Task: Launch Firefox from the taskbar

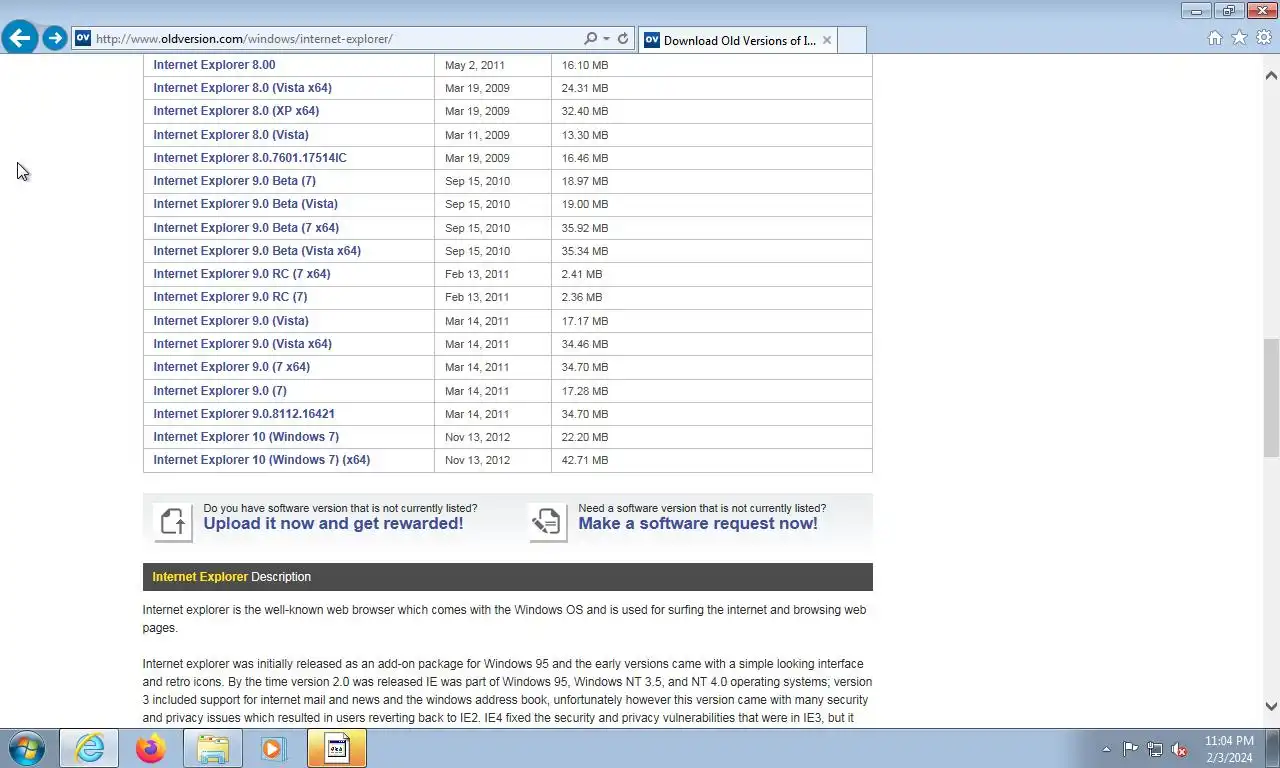Action: coord(151,748)
